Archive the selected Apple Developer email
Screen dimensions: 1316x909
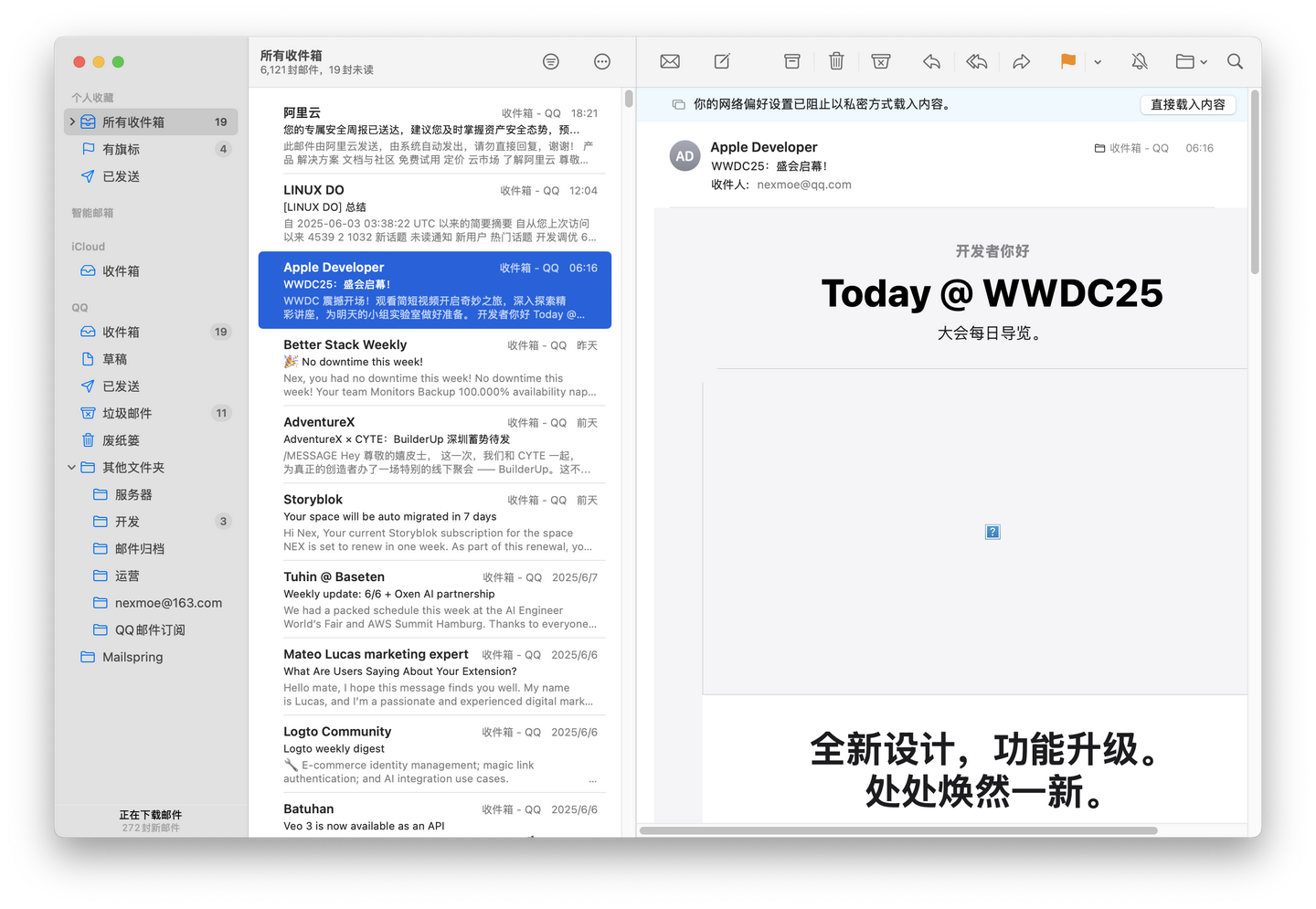[791, 61]
